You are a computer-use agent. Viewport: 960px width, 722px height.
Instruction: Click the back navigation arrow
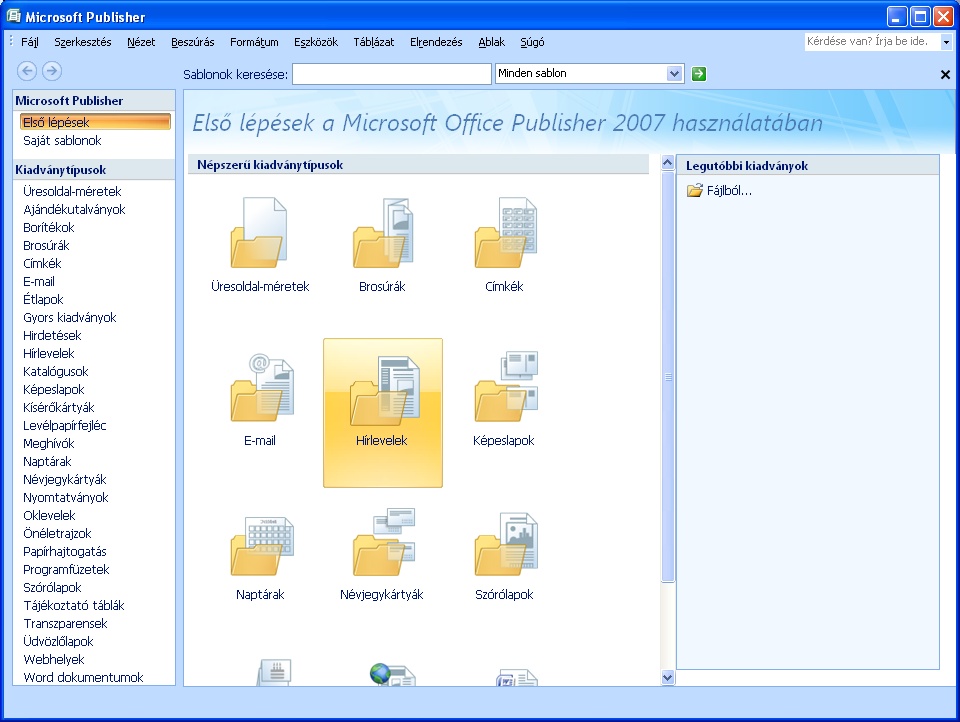pyautogui.click(x=26, y=71)
